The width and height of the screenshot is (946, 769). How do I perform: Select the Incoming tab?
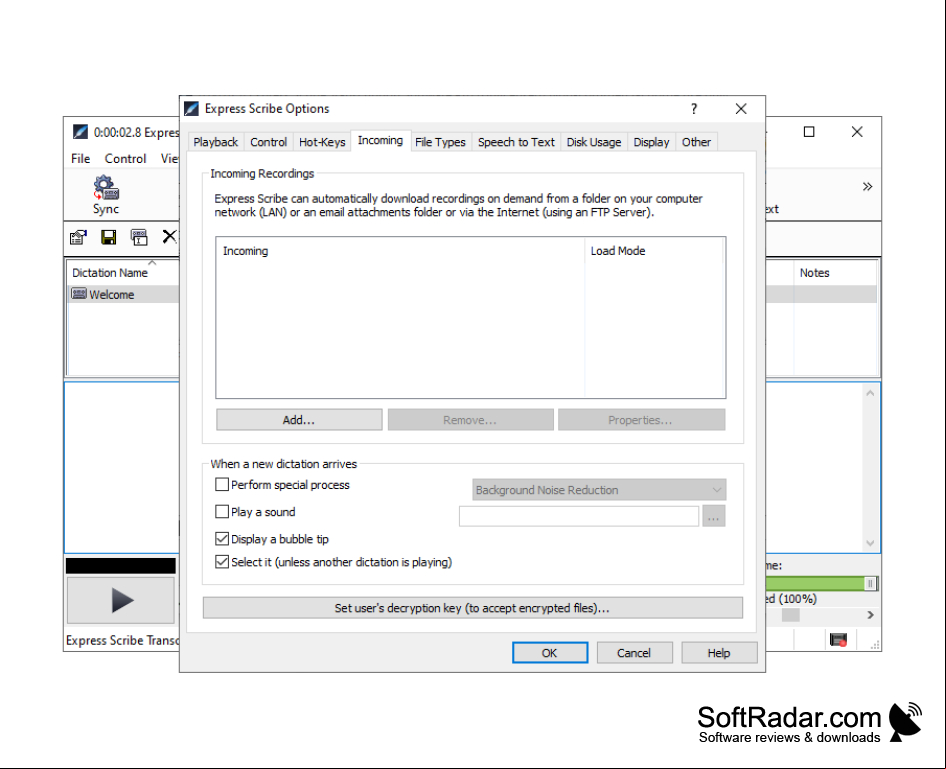click(x=380, y=141)
